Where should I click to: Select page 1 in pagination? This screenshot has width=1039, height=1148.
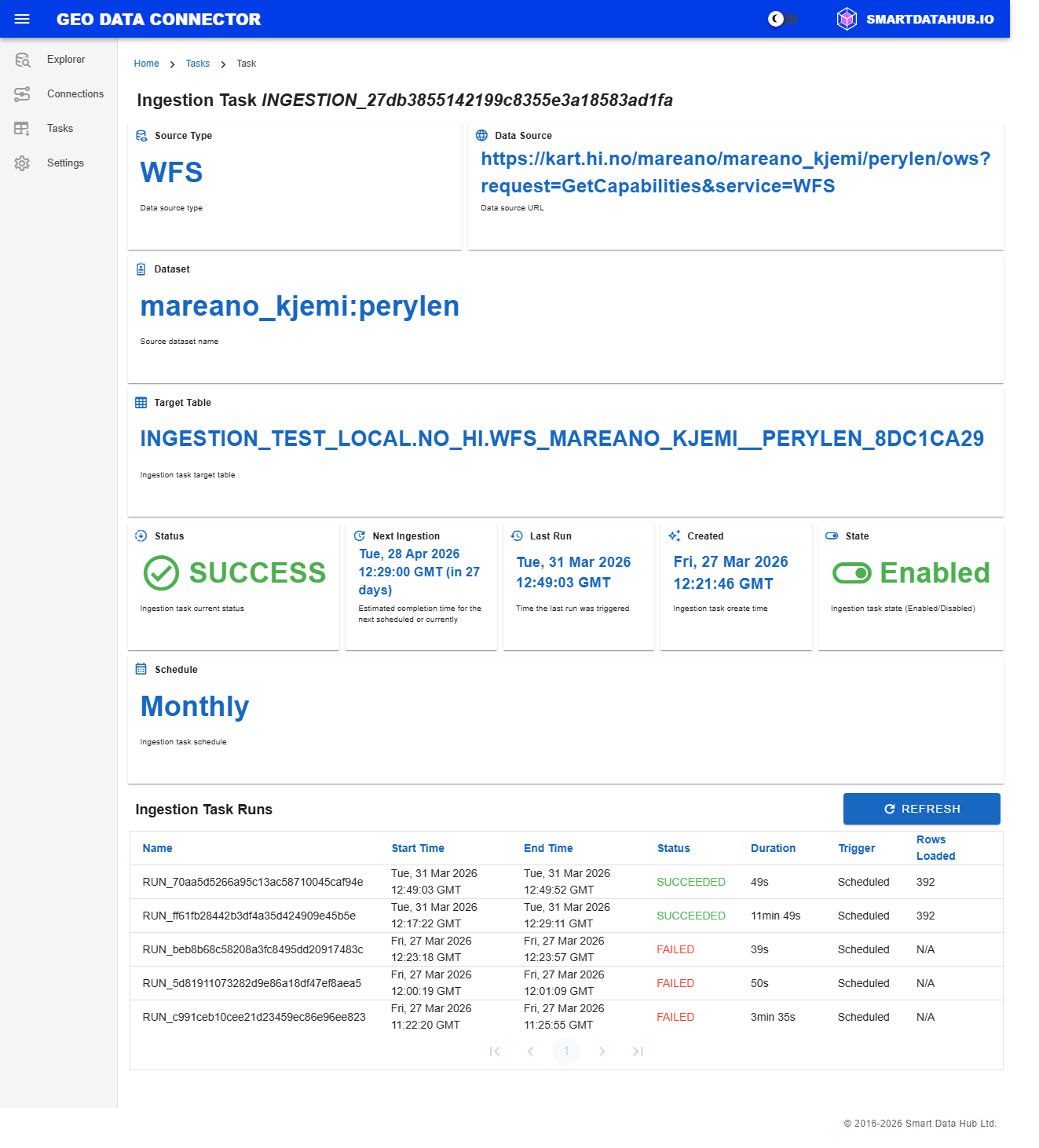pyautogui.click(x=566, y=1051)
